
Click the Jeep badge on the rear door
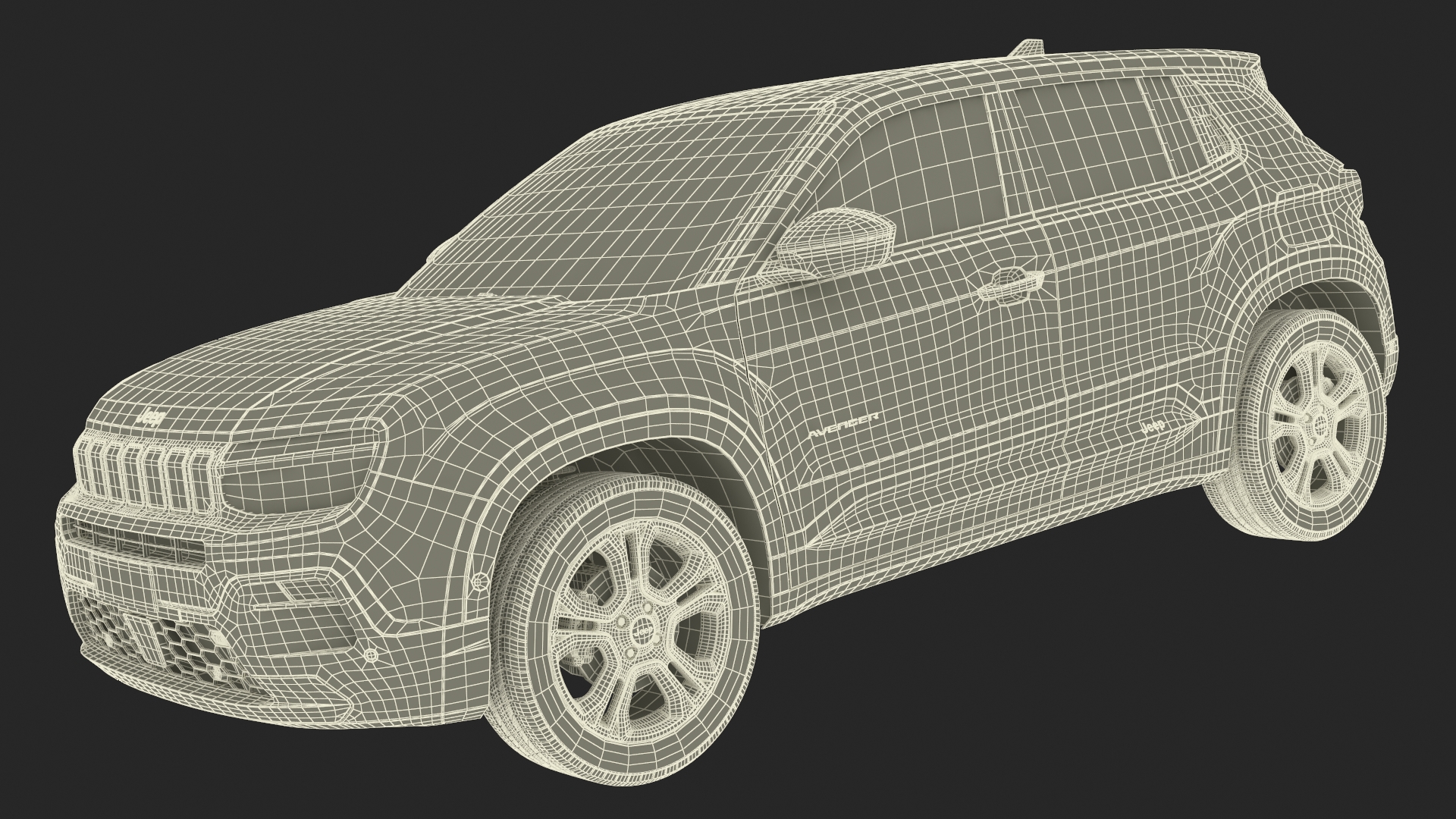(1153, 428)
